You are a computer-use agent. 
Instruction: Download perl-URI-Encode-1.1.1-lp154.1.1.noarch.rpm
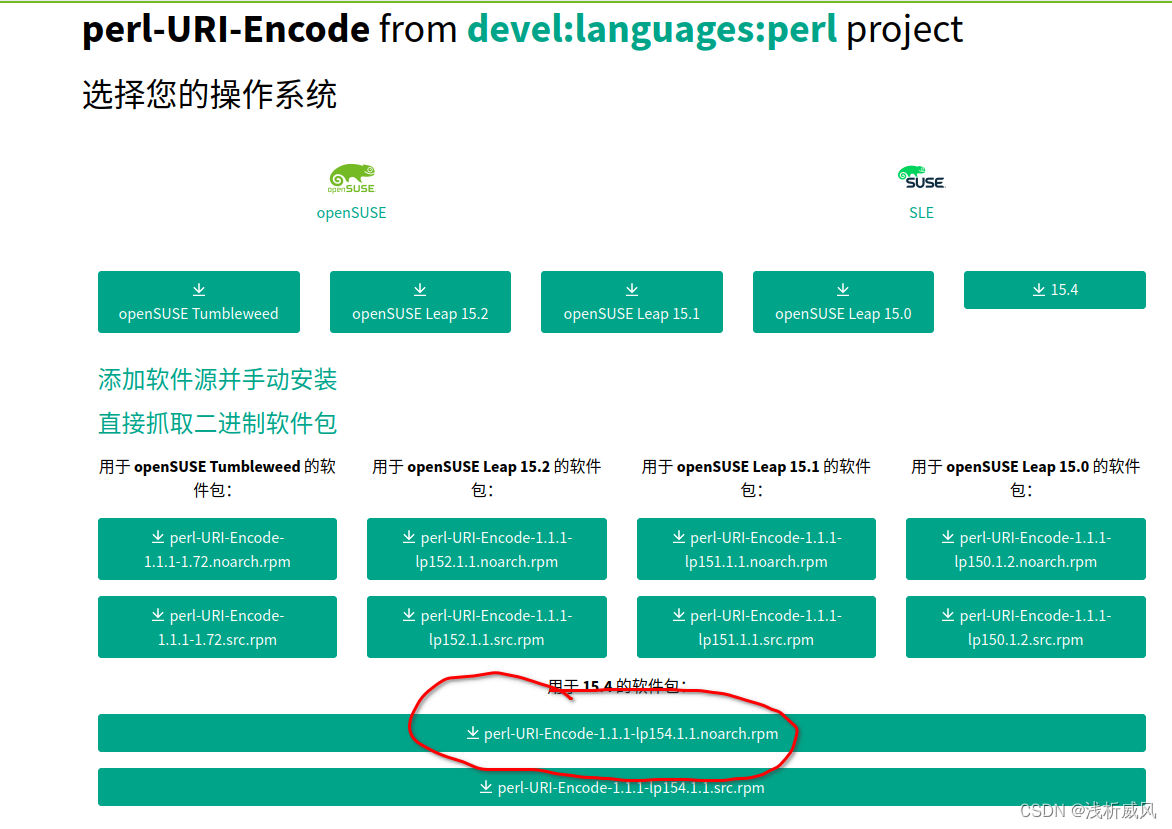pyautogui.click(x=622, y=733)
